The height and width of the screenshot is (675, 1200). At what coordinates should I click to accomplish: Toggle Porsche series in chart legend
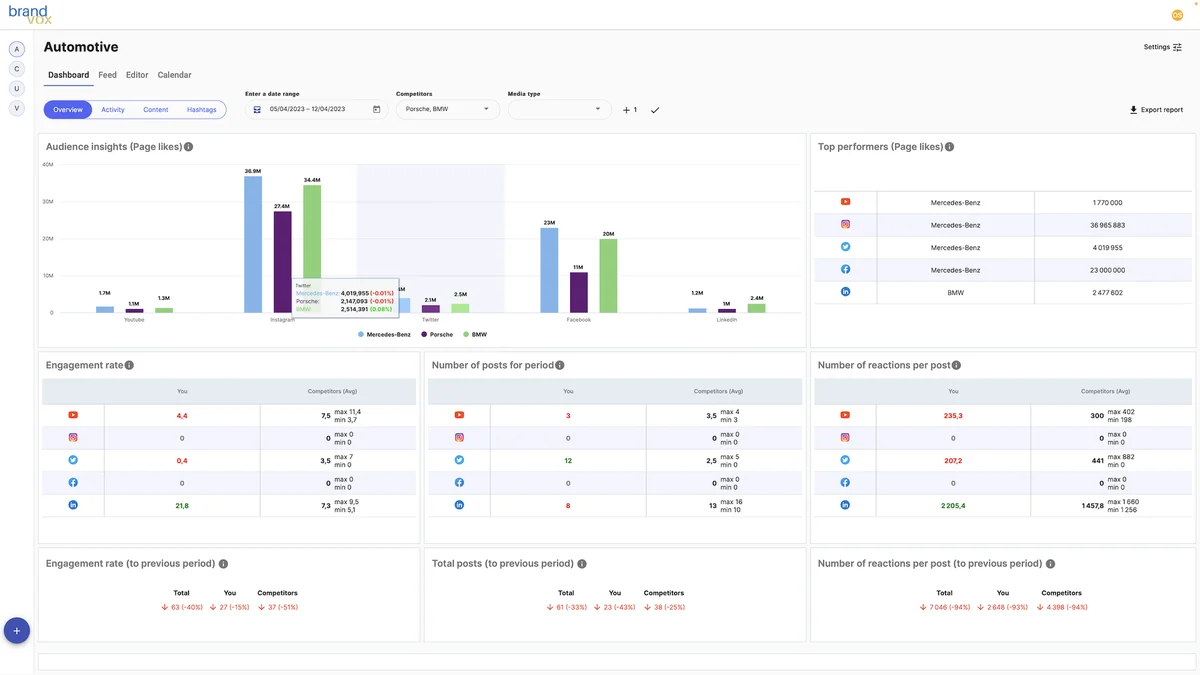tap(437, 334)
